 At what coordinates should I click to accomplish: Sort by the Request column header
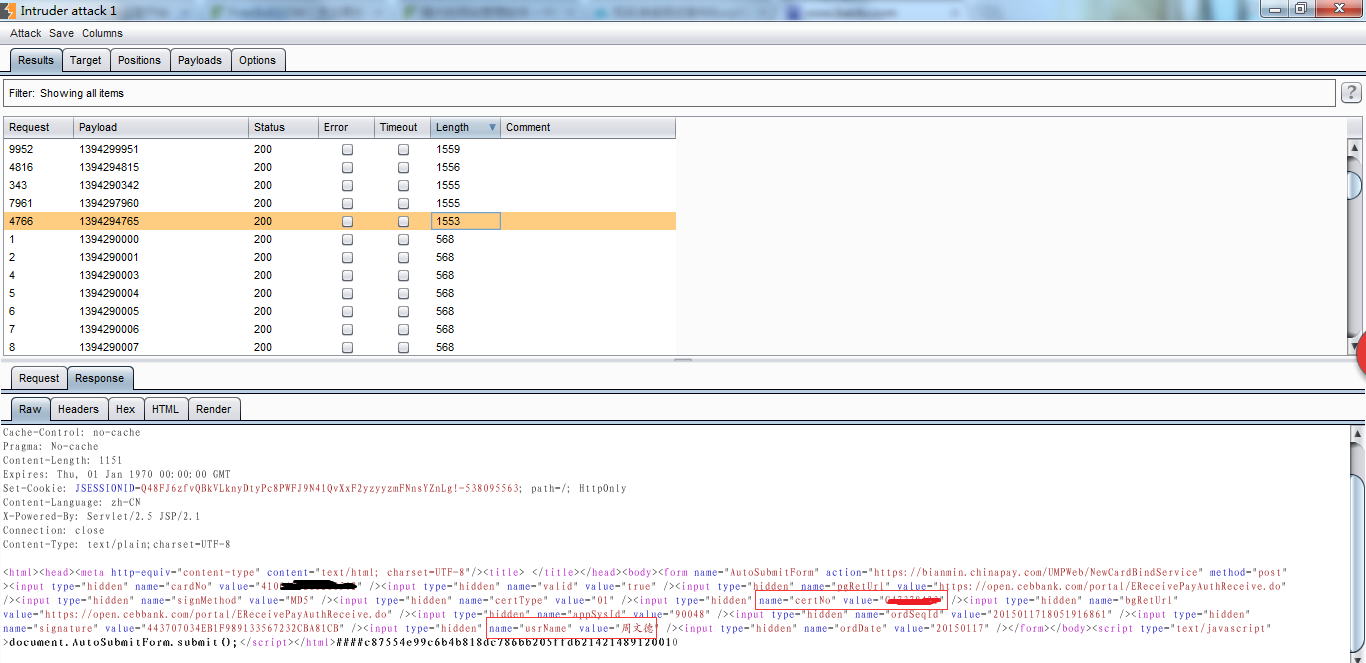pyautogui.click(x=38, y=127)
